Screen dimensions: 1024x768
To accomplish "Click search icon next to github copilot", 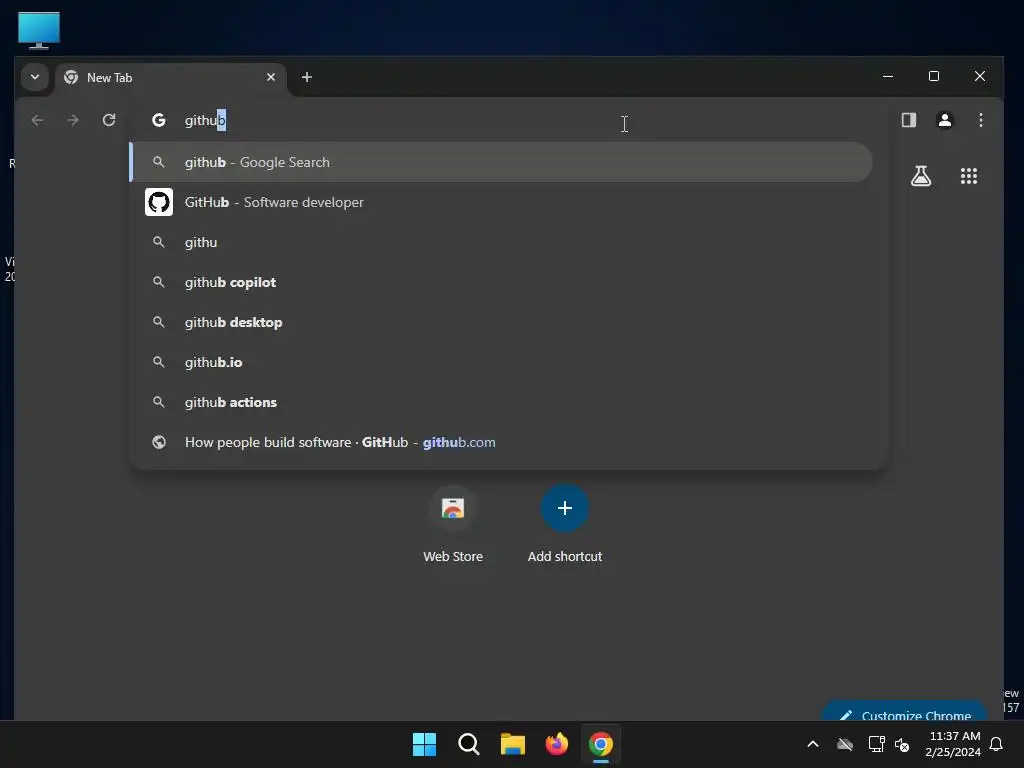I will coord(159,282).
